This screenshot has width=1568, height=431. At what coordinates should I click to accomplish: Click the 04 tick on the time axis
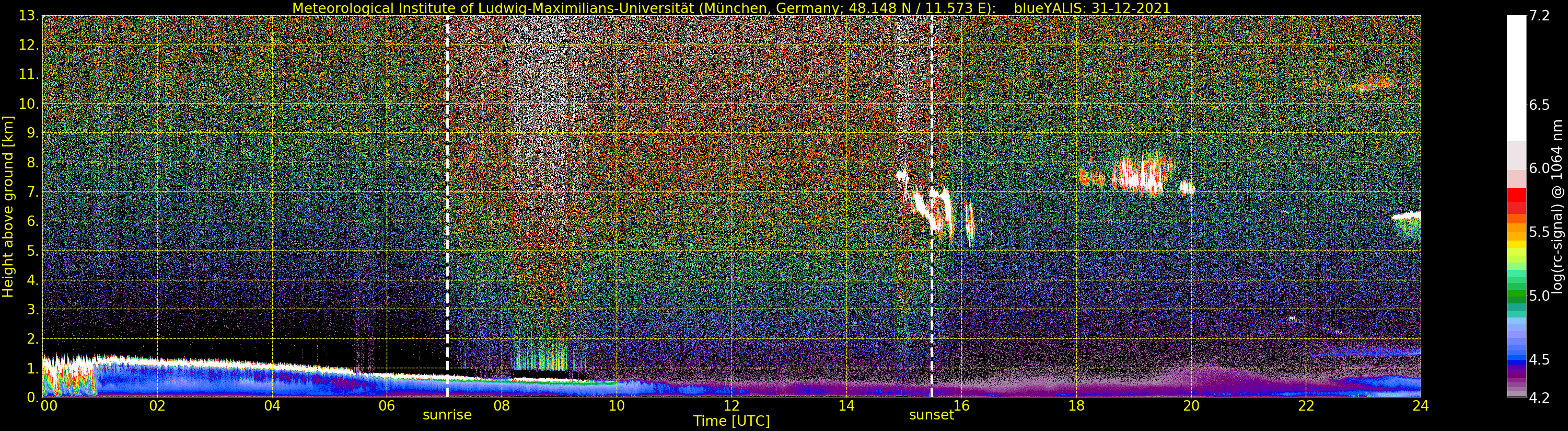(272, 406)
